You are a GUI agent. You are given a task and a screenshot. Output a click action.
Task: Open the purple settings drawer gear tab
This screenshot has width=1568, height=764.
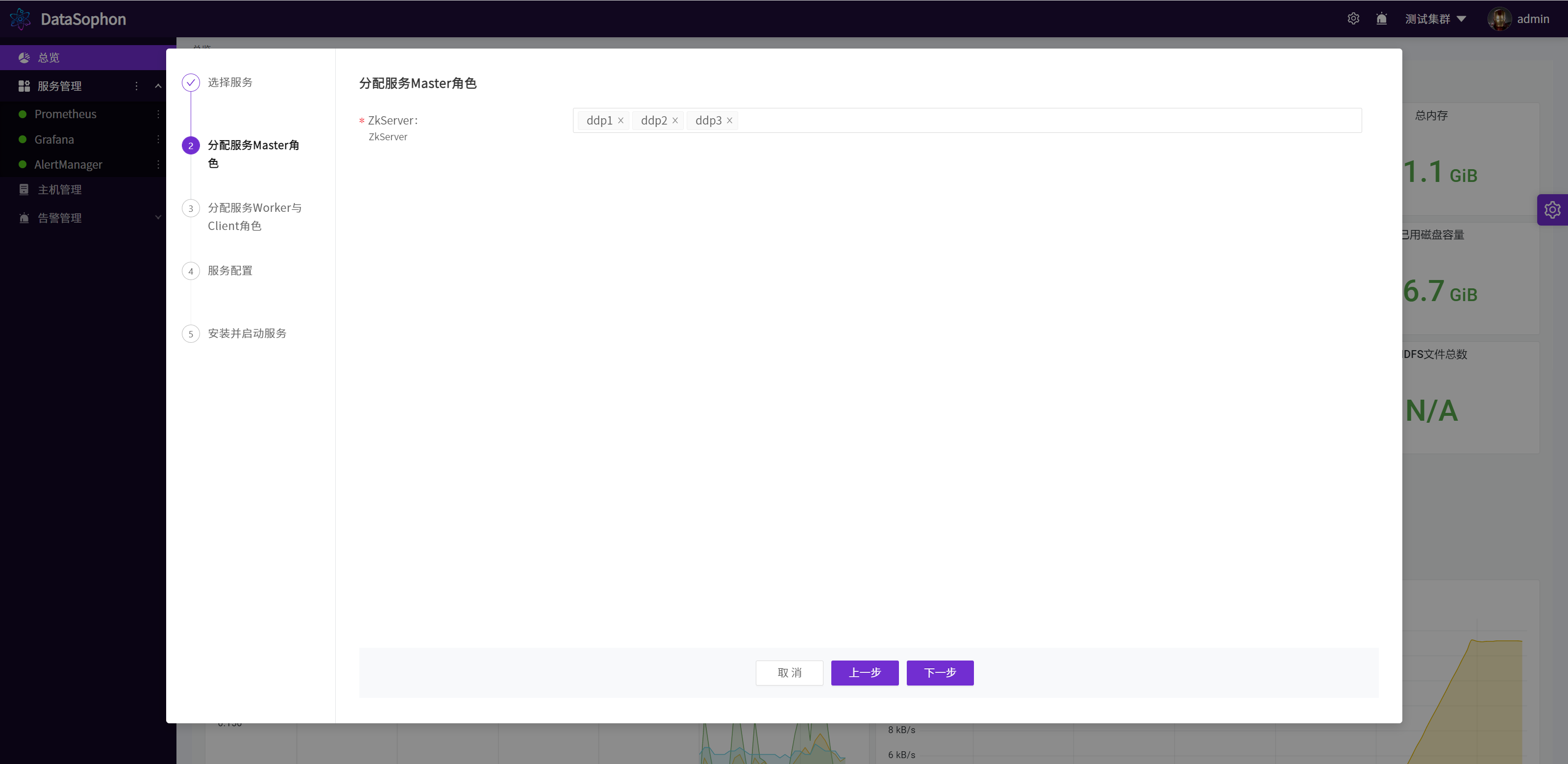click(x=1552, y=210)
